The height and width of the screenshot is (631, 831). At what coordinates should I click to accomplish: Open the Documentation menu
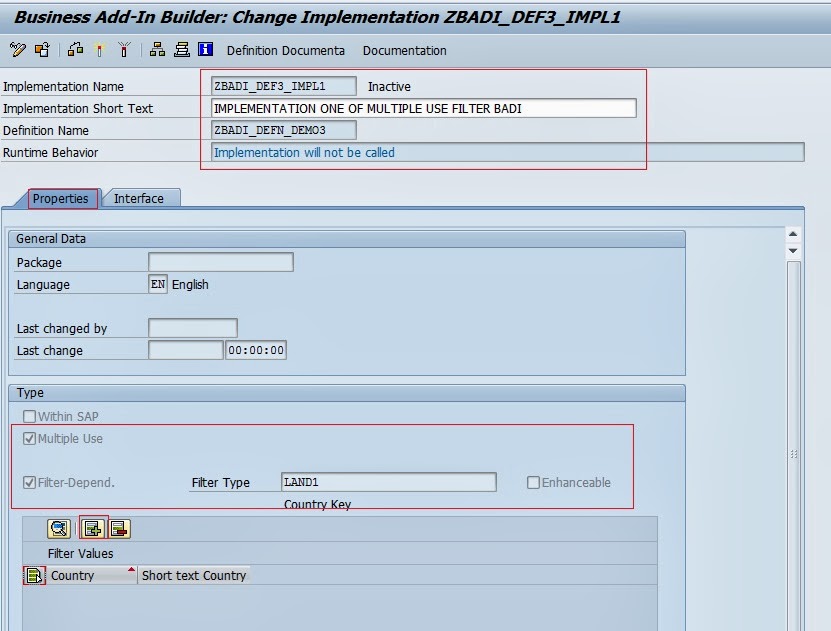pos(404,50)
